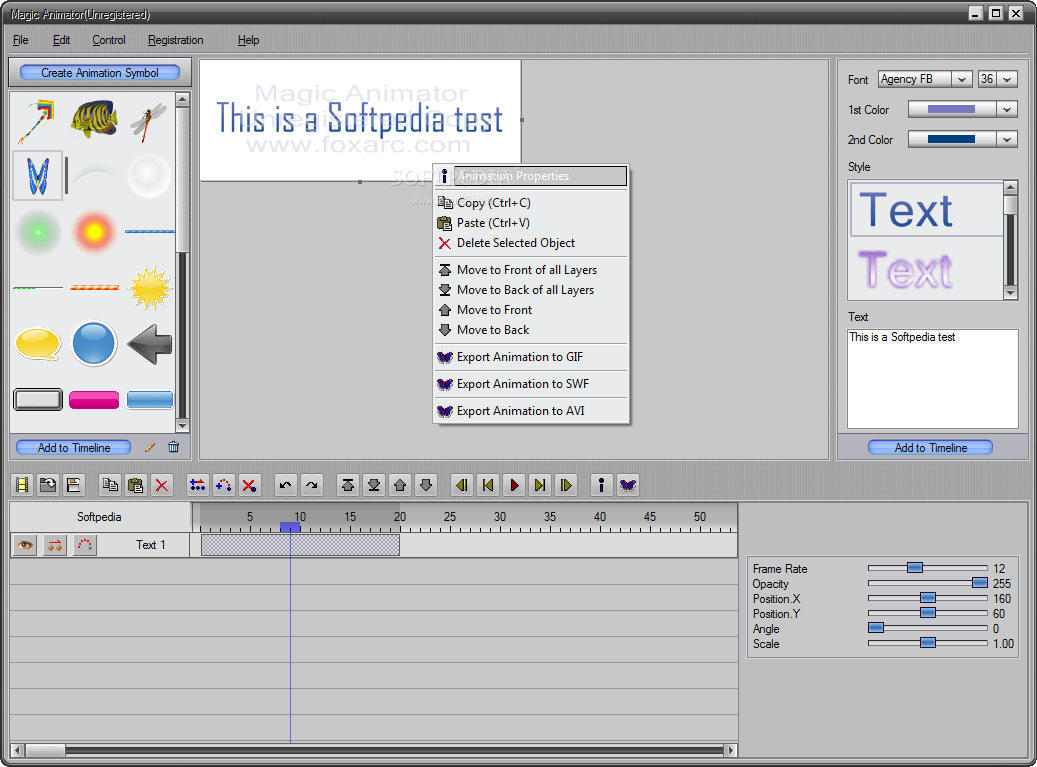Click the toolbar move to front of all layers icon
1037x767 pixels.
coord(347,485)
